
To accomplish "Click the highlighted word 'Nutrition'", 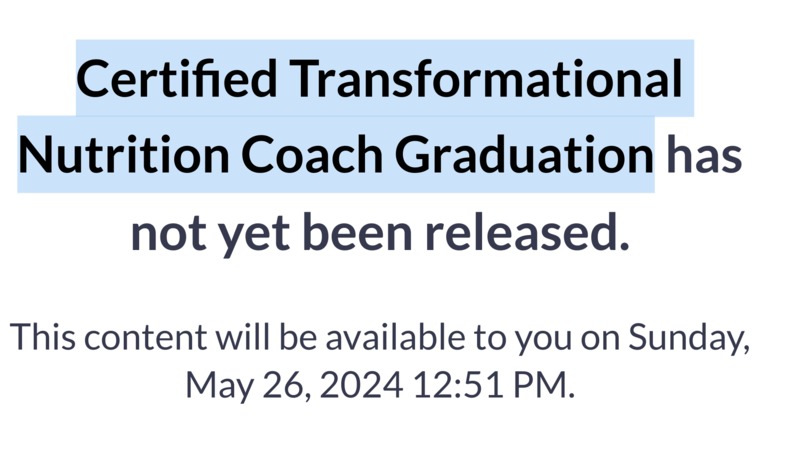I will coord(123,155).
